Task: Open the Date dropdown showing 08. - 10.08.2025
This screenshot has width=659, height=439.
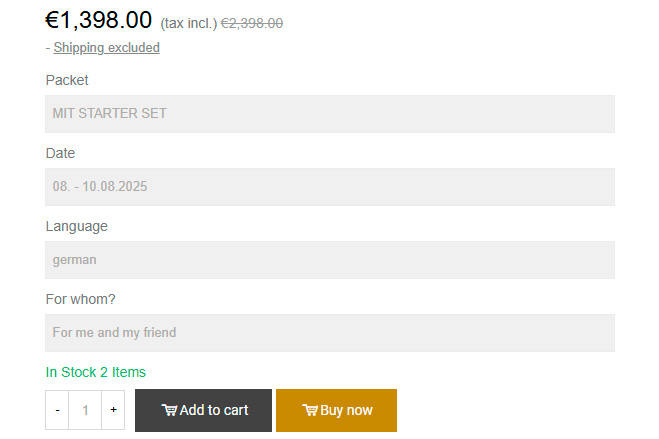Action: 330,187
